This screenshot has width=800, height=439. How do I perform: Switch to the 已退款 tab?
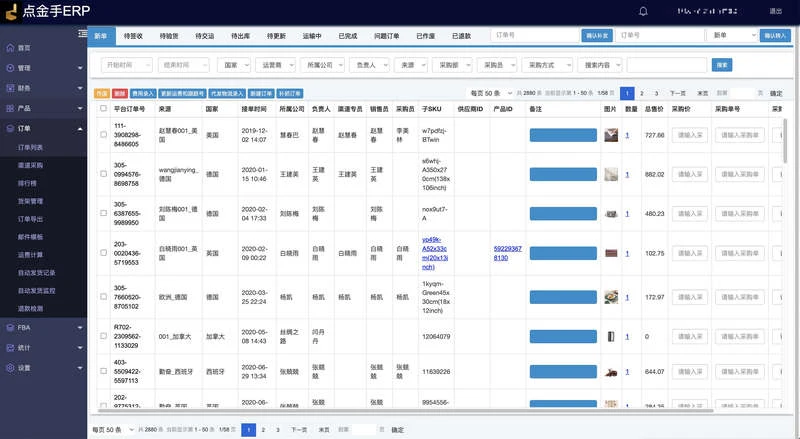click(x=461, y=36)
